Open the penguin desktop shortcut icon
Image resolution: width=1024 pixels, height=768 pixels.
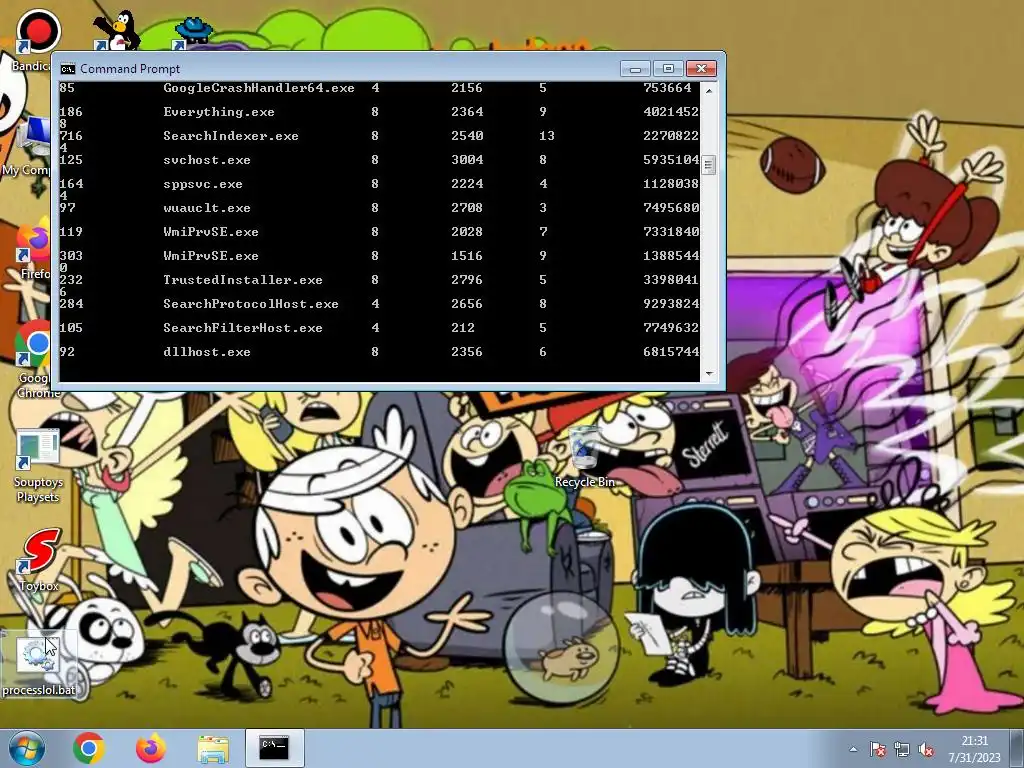pos(116,30)
